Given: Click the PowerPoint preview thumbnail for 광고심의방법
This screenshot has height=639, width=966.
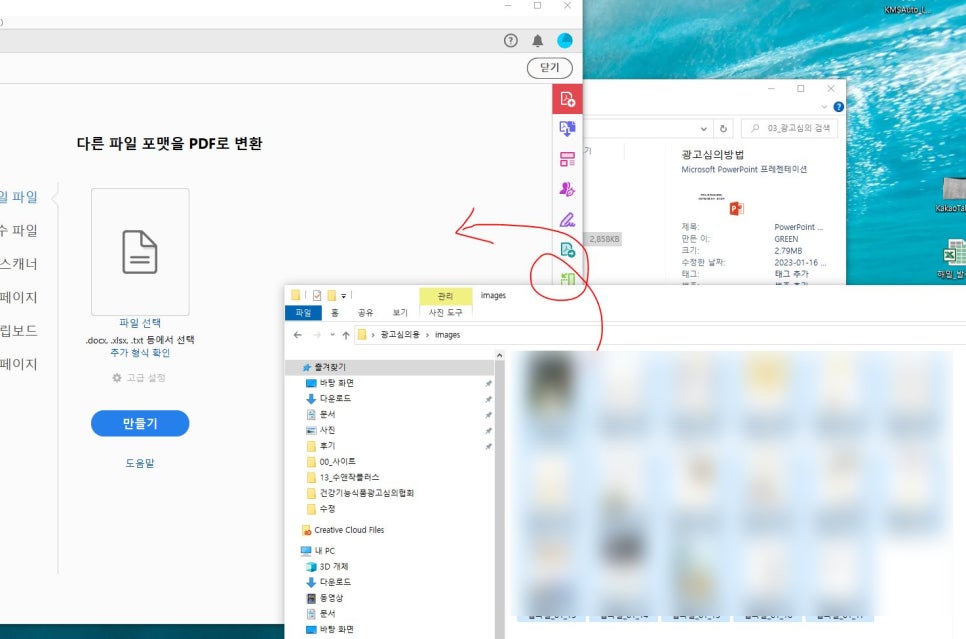Looking at the screenshot, I should pos(721,203).
